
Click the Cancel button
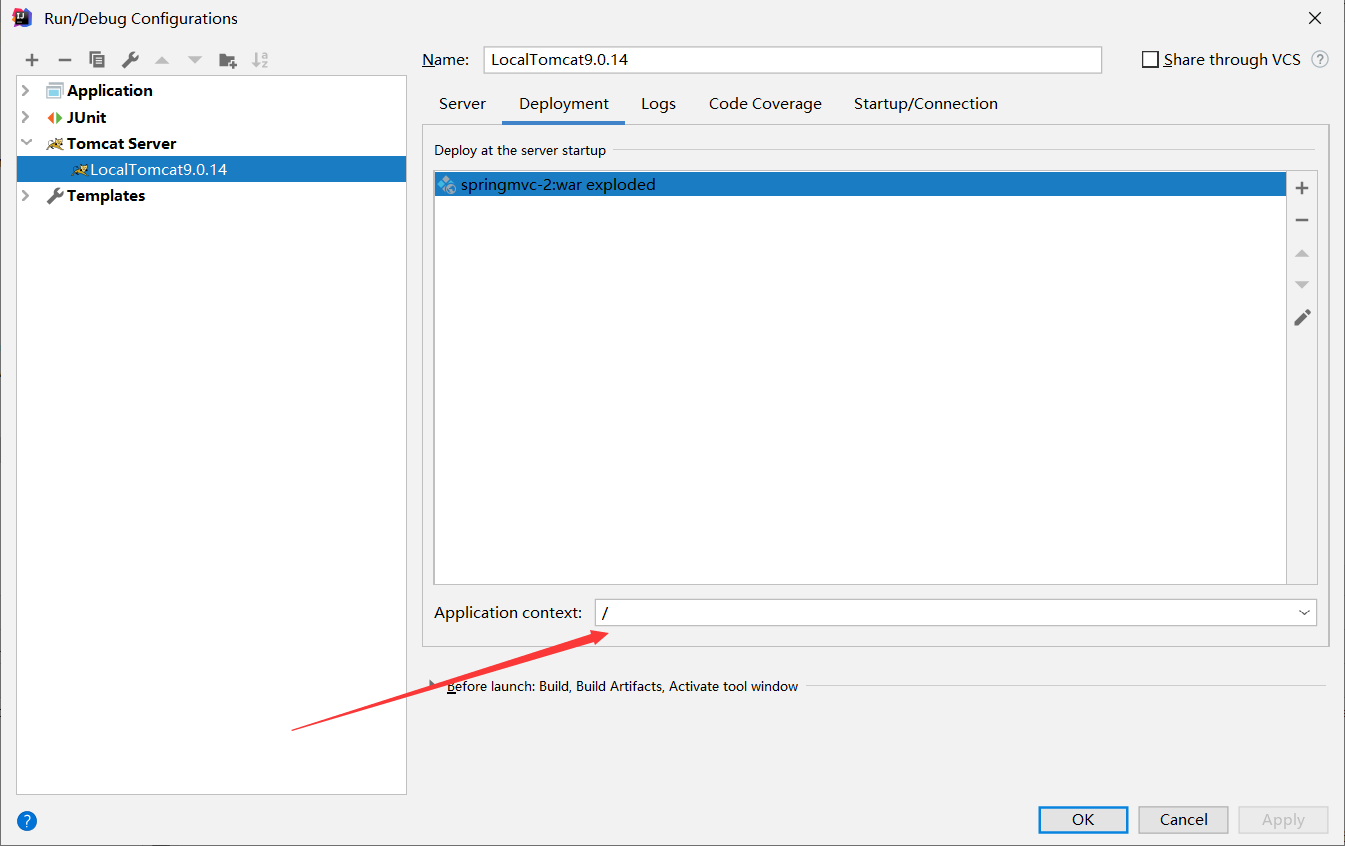tap(1184, 820)
